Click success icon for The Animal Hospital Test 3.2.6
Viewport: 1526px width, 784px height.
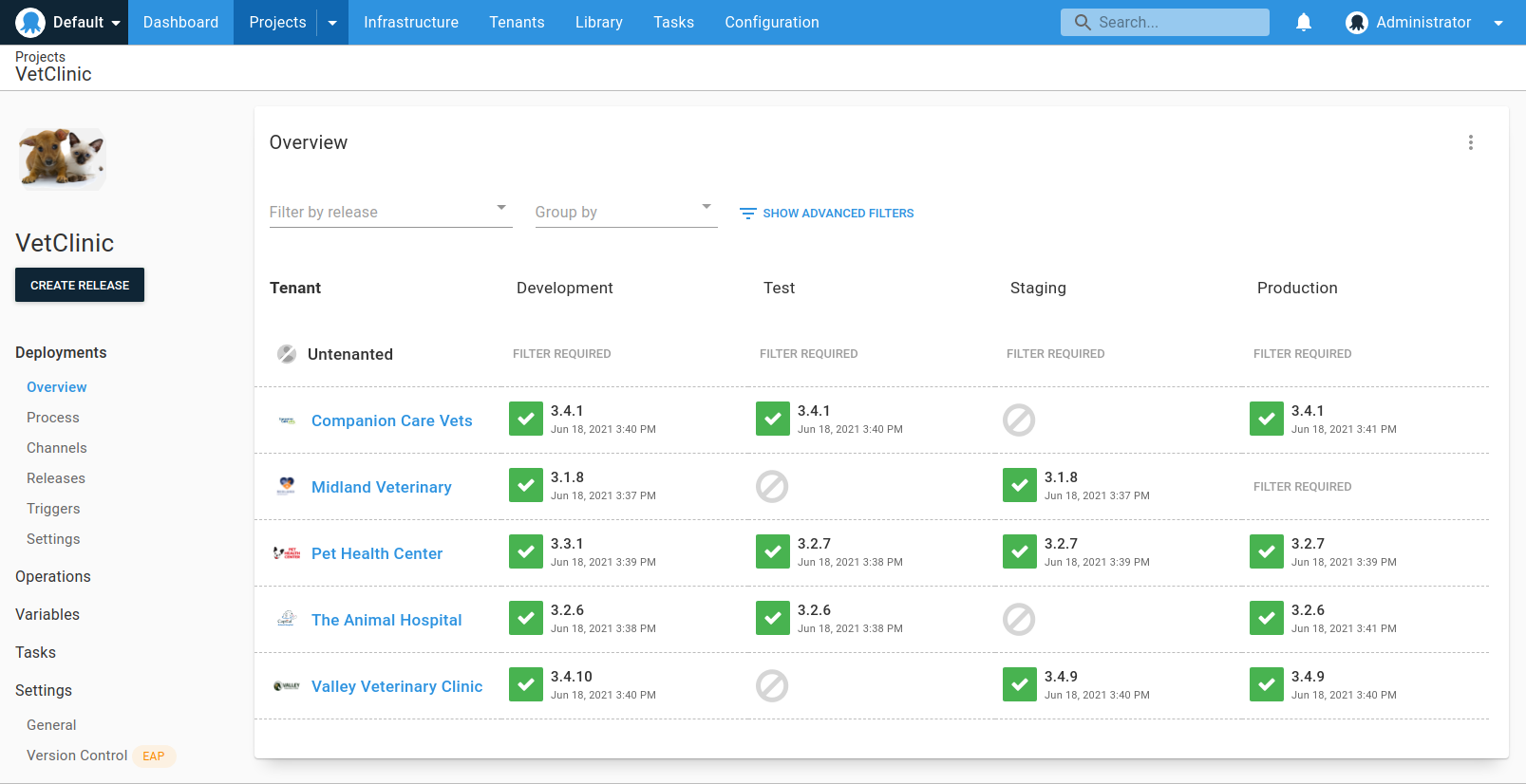click(773, 618)
